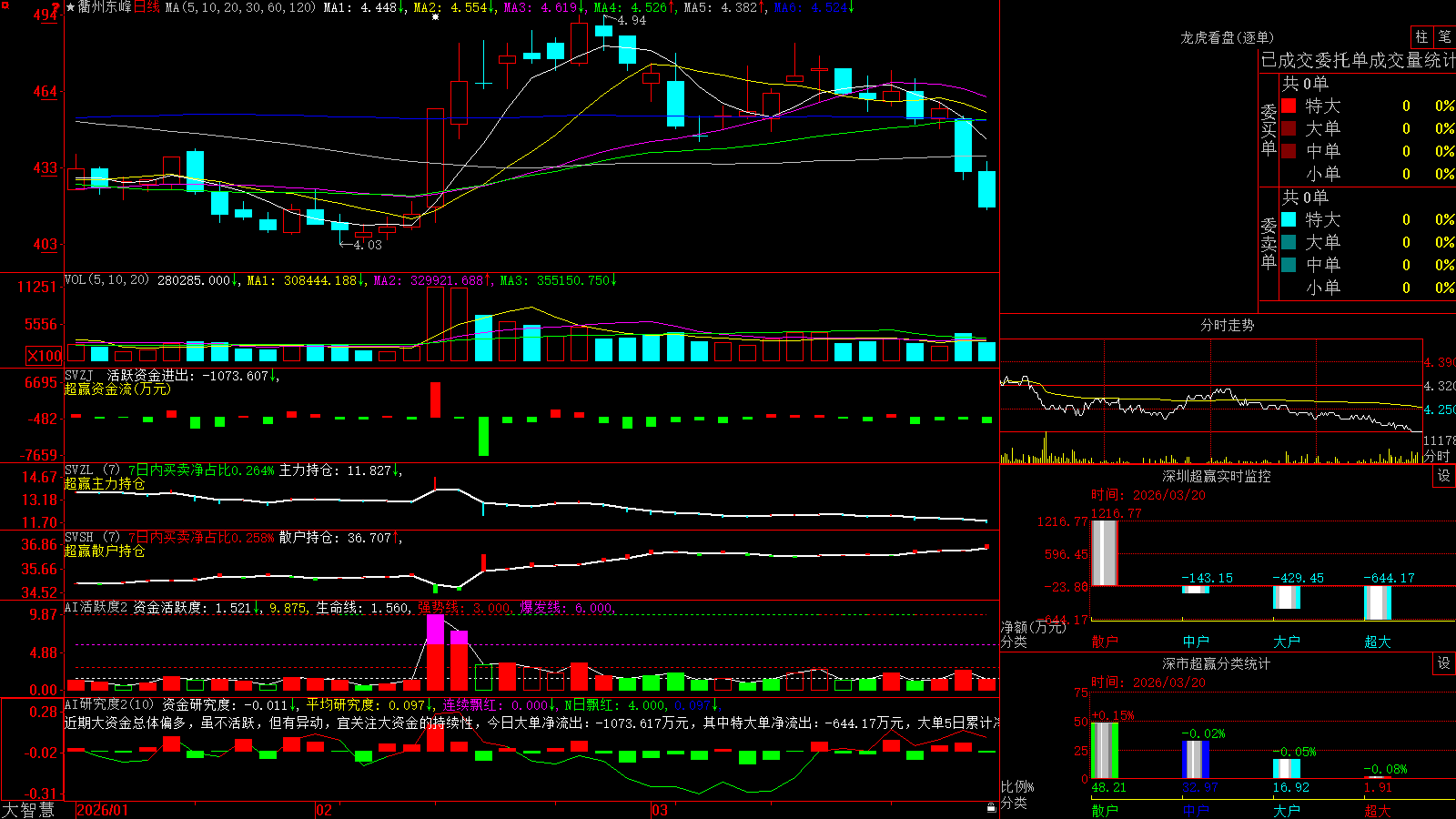Image resolution: width=1456 pixels, height=819 pixels.
Task: Click the 深圳超赢实时监控 panel title
Action: [x=1216, y=476]
